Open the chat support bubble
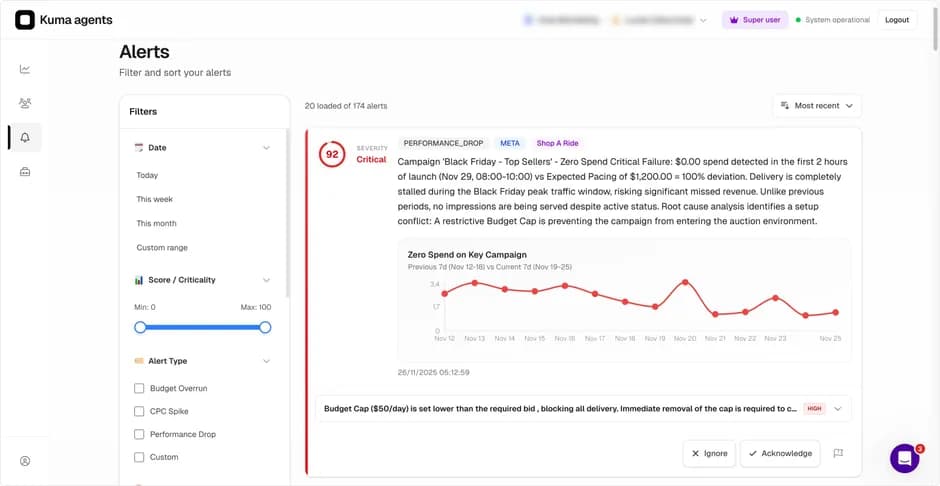The image size is (940, 486). click(904, 458)
